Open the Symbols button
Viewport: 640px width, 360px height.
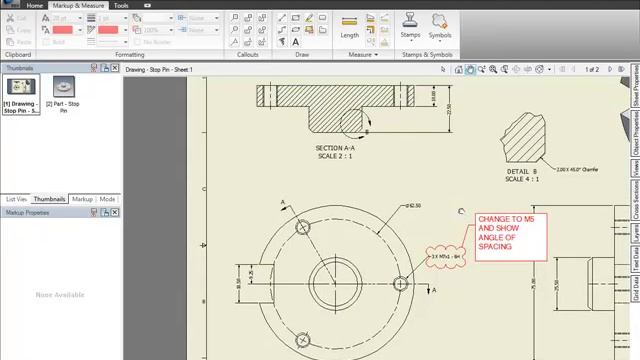(x=440, y=27)
